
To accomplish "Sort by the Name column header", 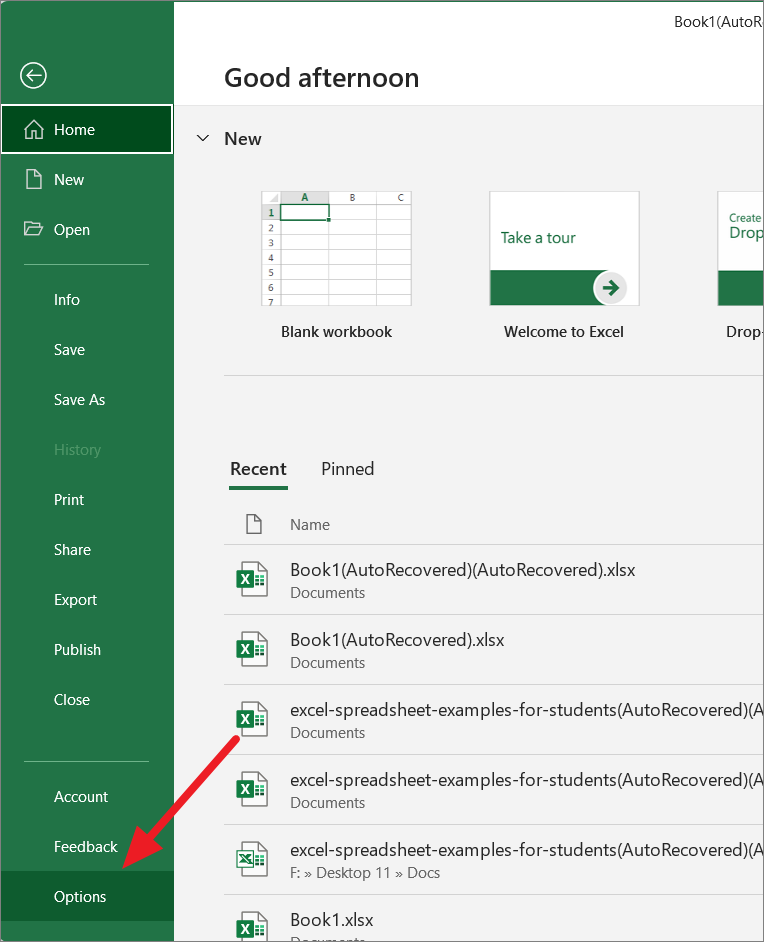I will (x=310, y=524).
